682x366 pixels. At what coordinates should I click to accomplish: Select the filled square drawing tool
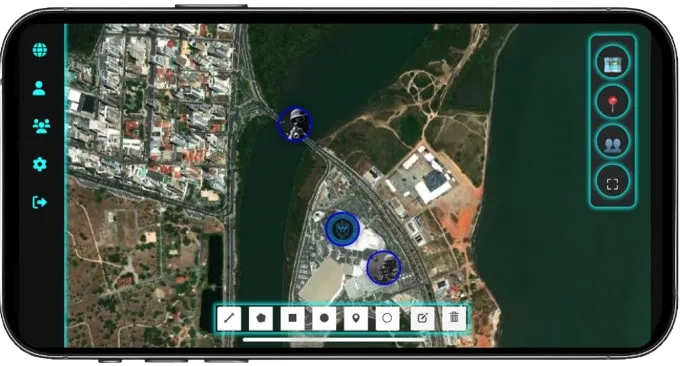click(292, 318)
